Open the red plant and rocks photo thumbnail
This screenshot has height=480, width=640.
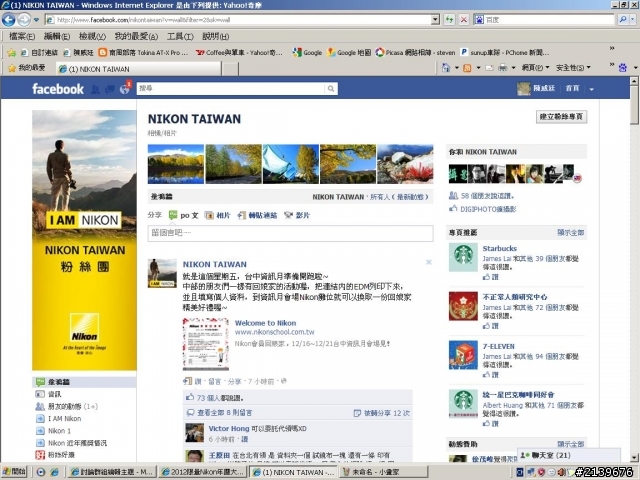click(405, 164)
